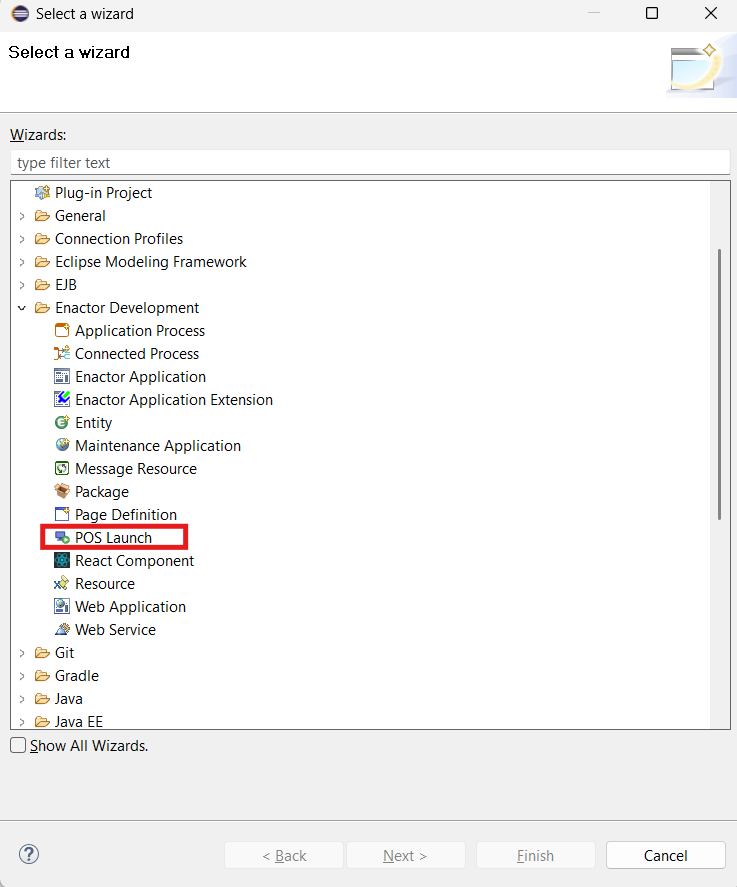Click the React Component atom icon
The image size is (737, 887).
coord(62,561)
